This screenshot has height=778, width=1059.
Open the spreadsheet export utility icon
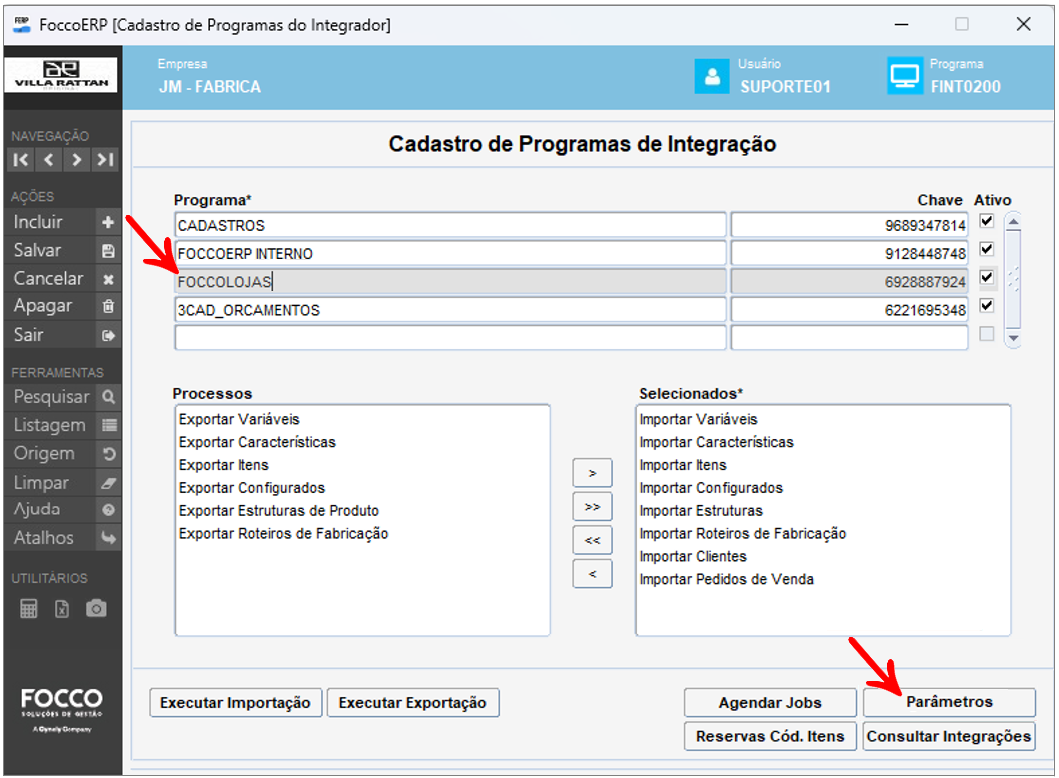(x=62, y=609)
